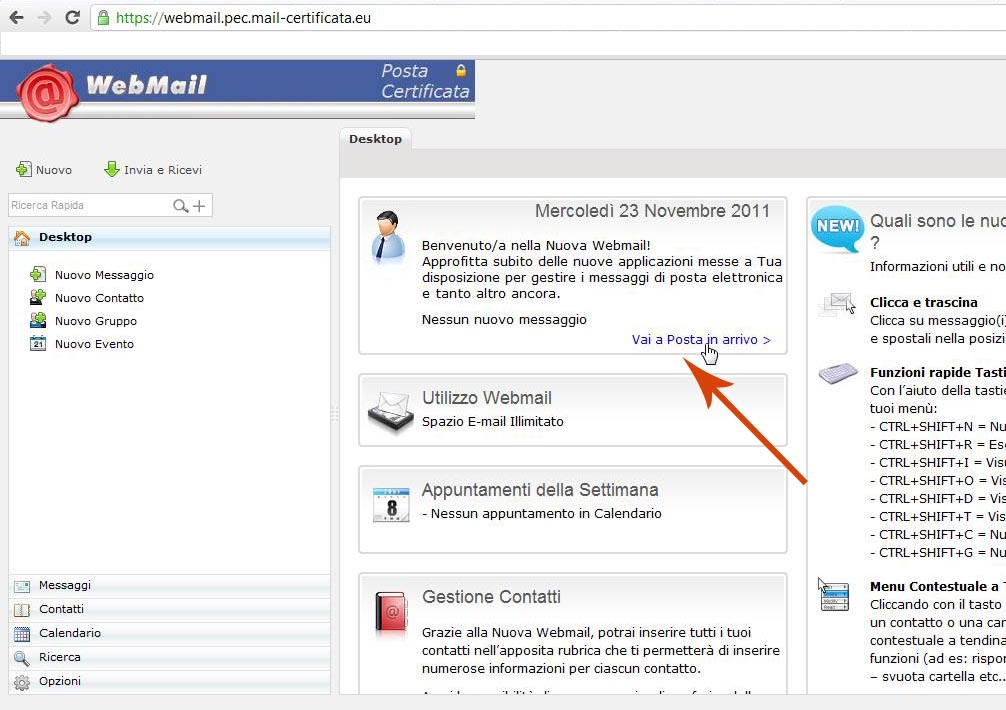The height and width of the screenshot is (710, 1006).
Task: Click the Nuovo Messaggio icon
Action: point(38,275)
